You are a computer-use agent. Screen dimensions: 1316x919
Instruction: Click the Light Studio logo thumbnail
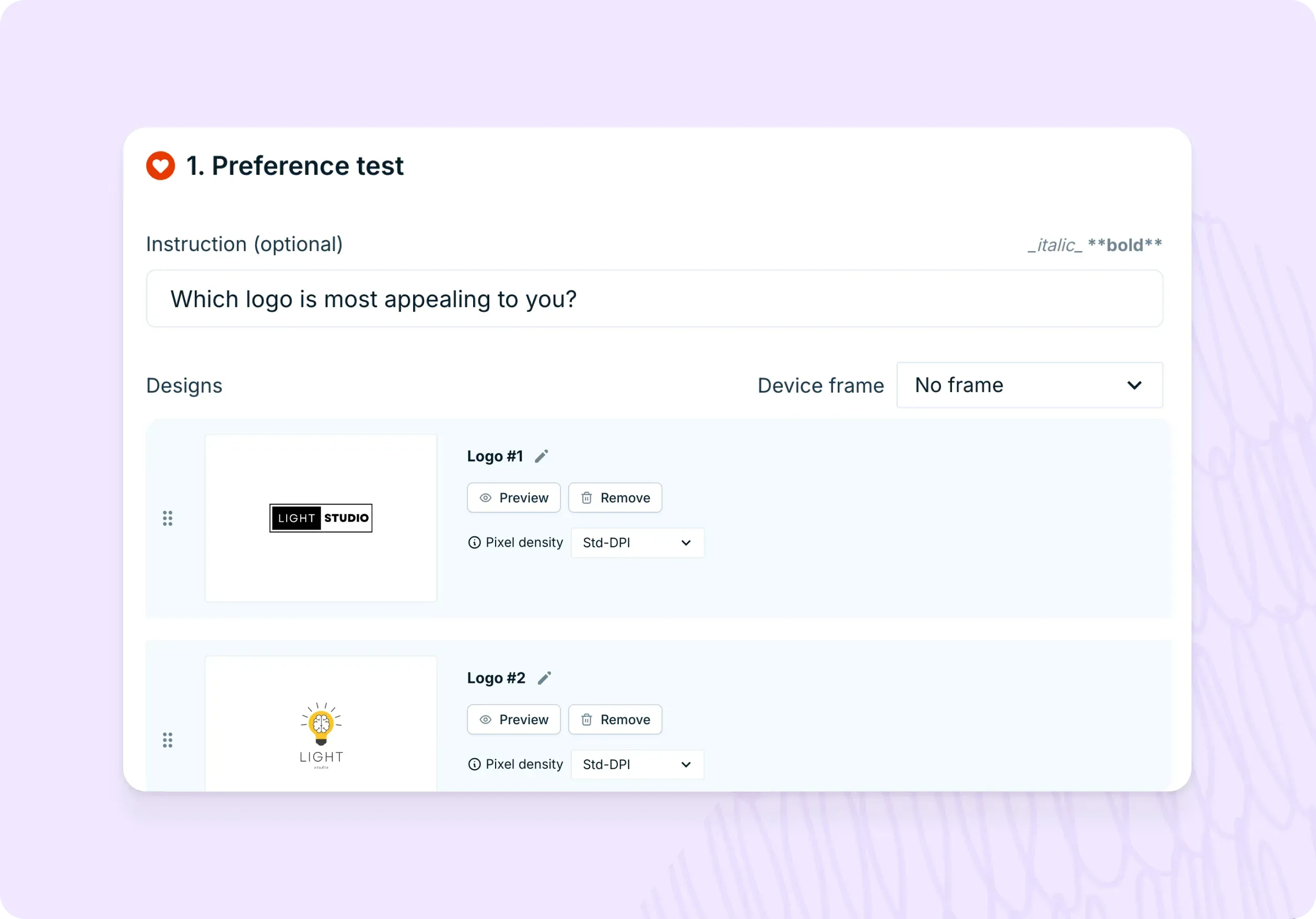point(321,518)
